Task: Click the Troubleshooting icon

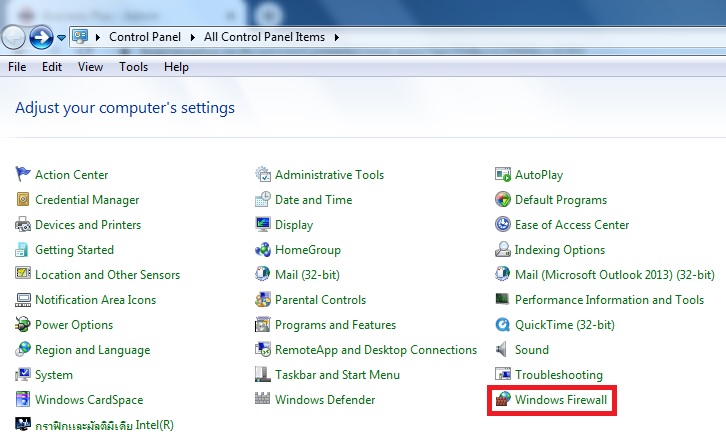Action: 503,374
